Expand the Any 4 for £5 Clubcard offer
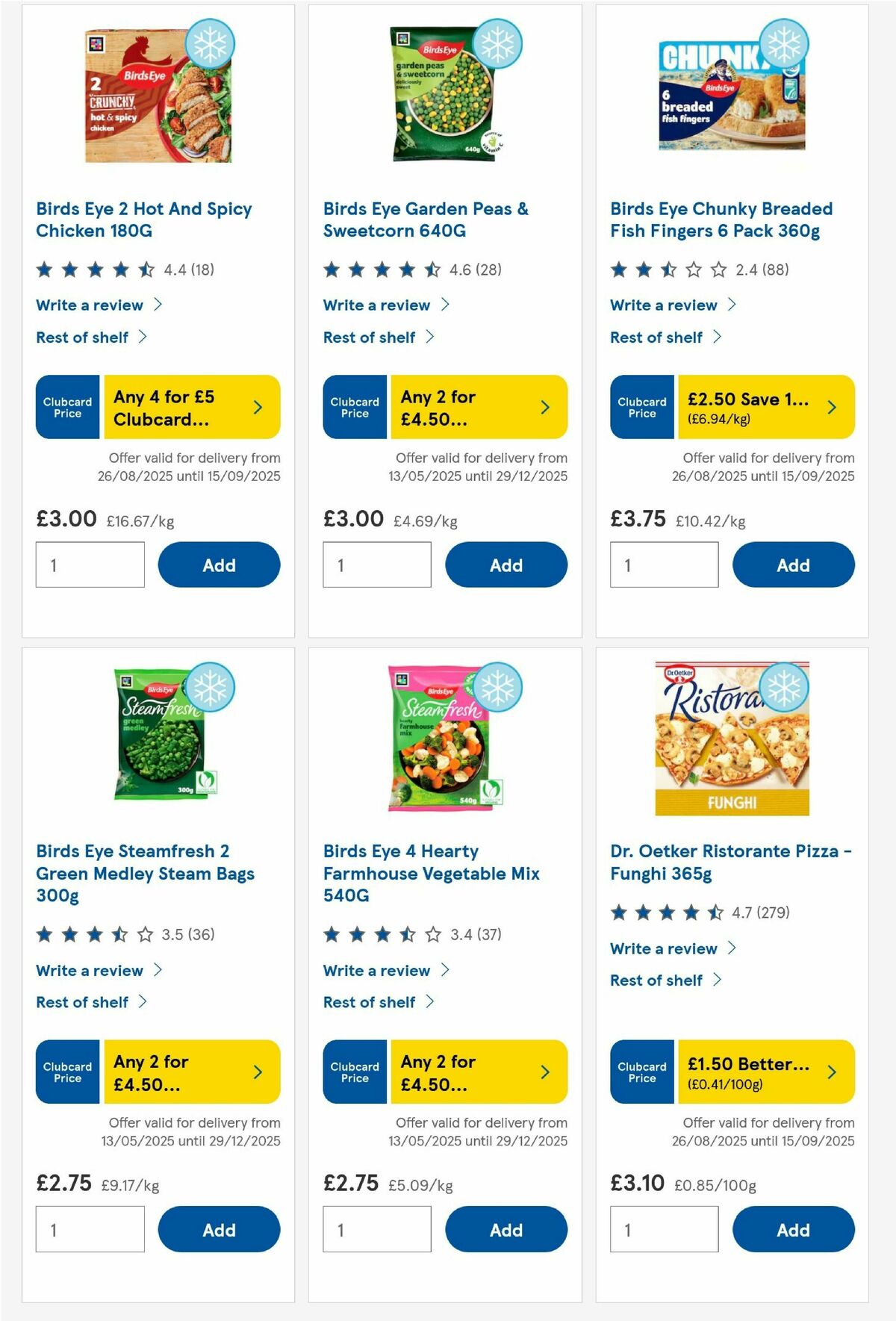896x1321 pixels. pyautogui.click(x=258, y=407)
